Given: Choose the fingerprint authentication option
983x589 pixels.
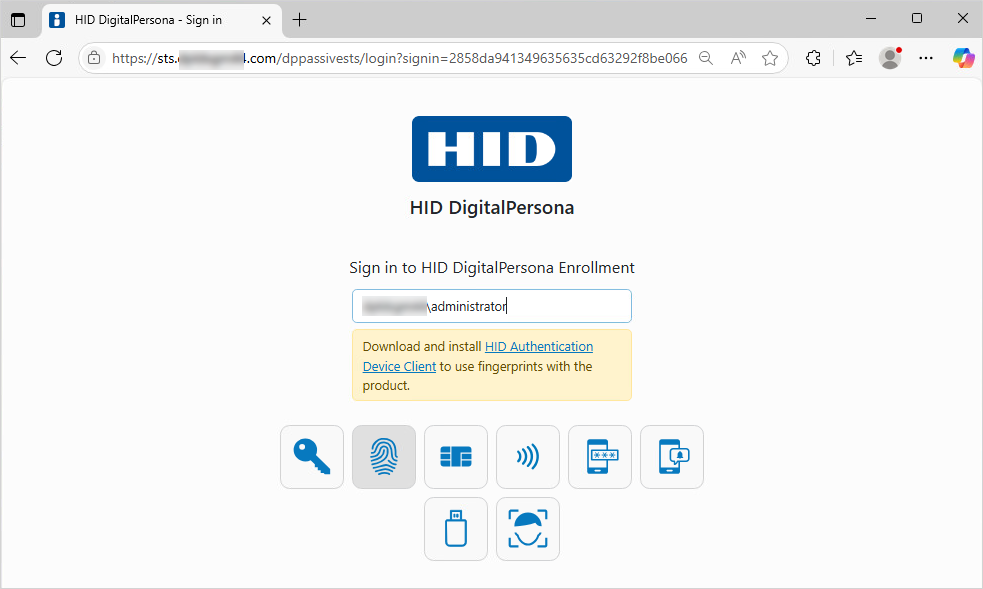Looking at the screenshot, I should [x=384, y=457].
